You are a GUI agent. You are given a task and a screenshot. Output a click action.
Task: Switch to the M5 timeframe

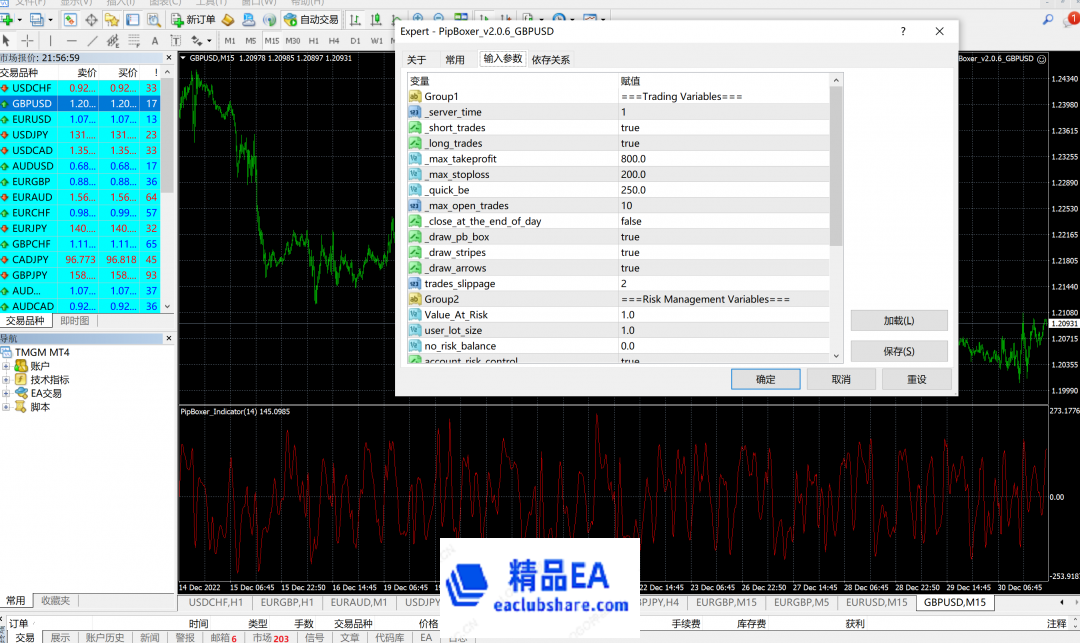click(x=250, y=40)
